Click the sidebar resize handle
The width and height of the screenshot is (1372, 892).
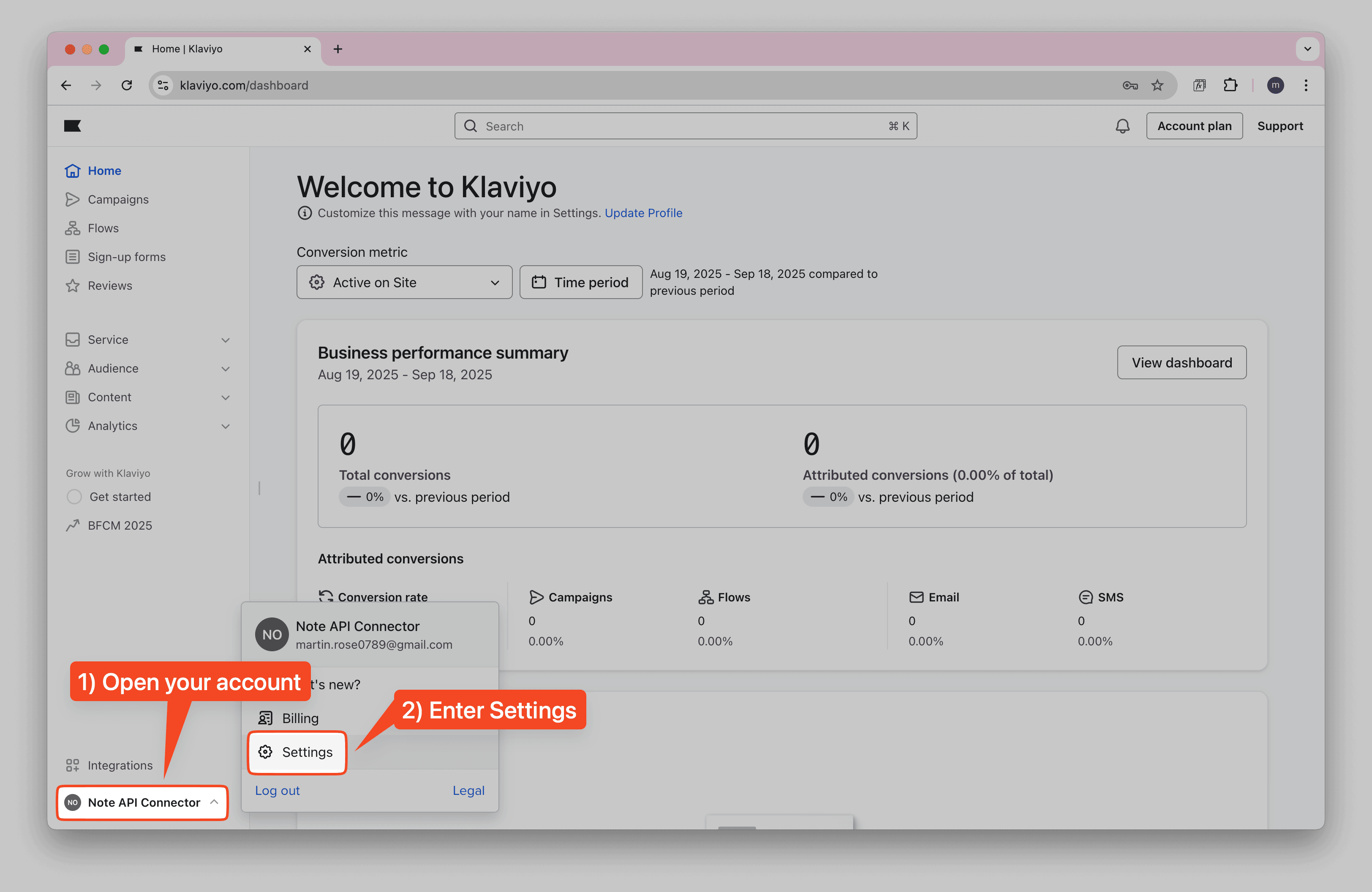point(259,488)
